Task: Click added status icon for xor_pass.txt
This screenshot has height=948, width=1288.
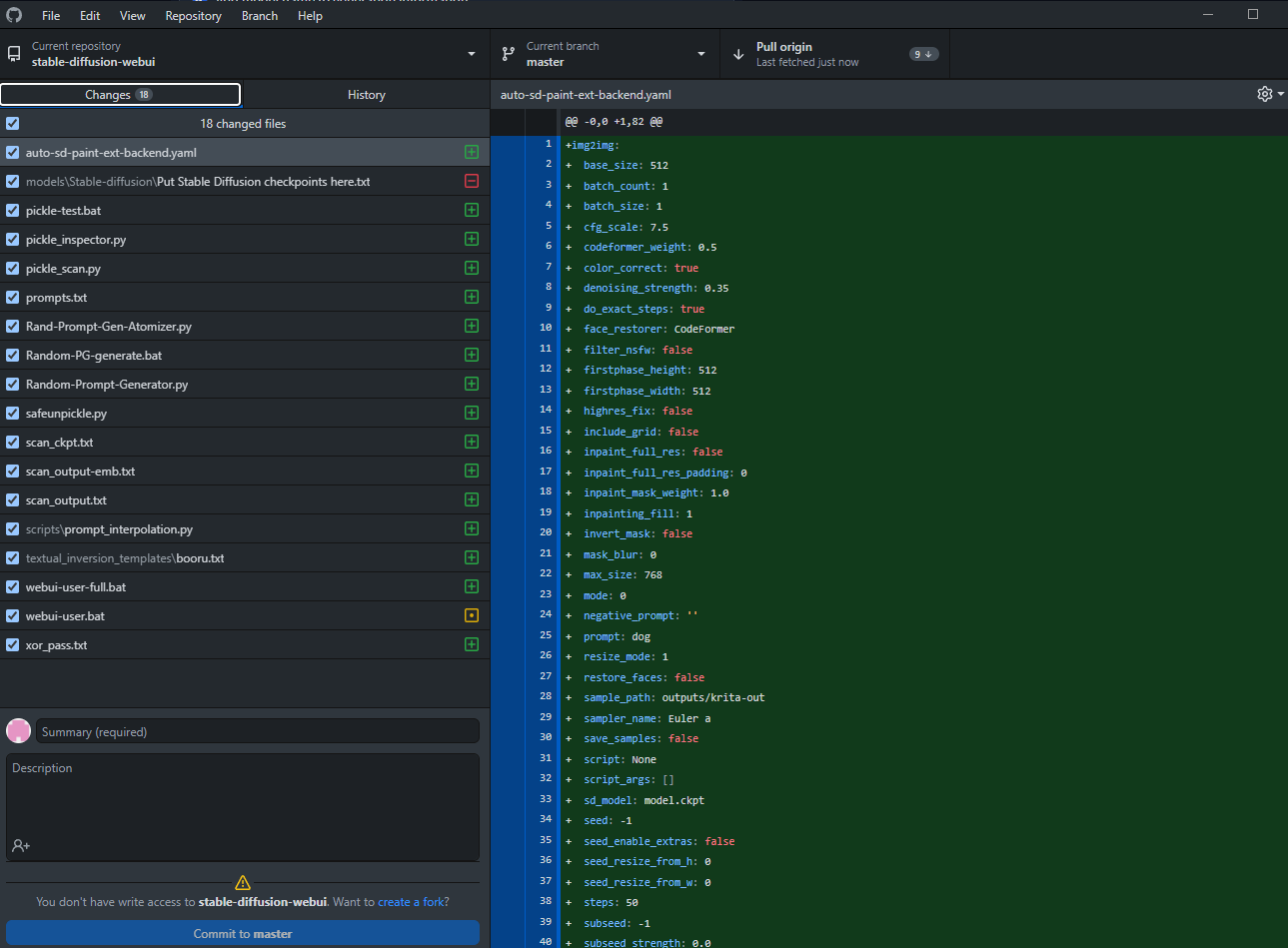Action: [472, 645]
